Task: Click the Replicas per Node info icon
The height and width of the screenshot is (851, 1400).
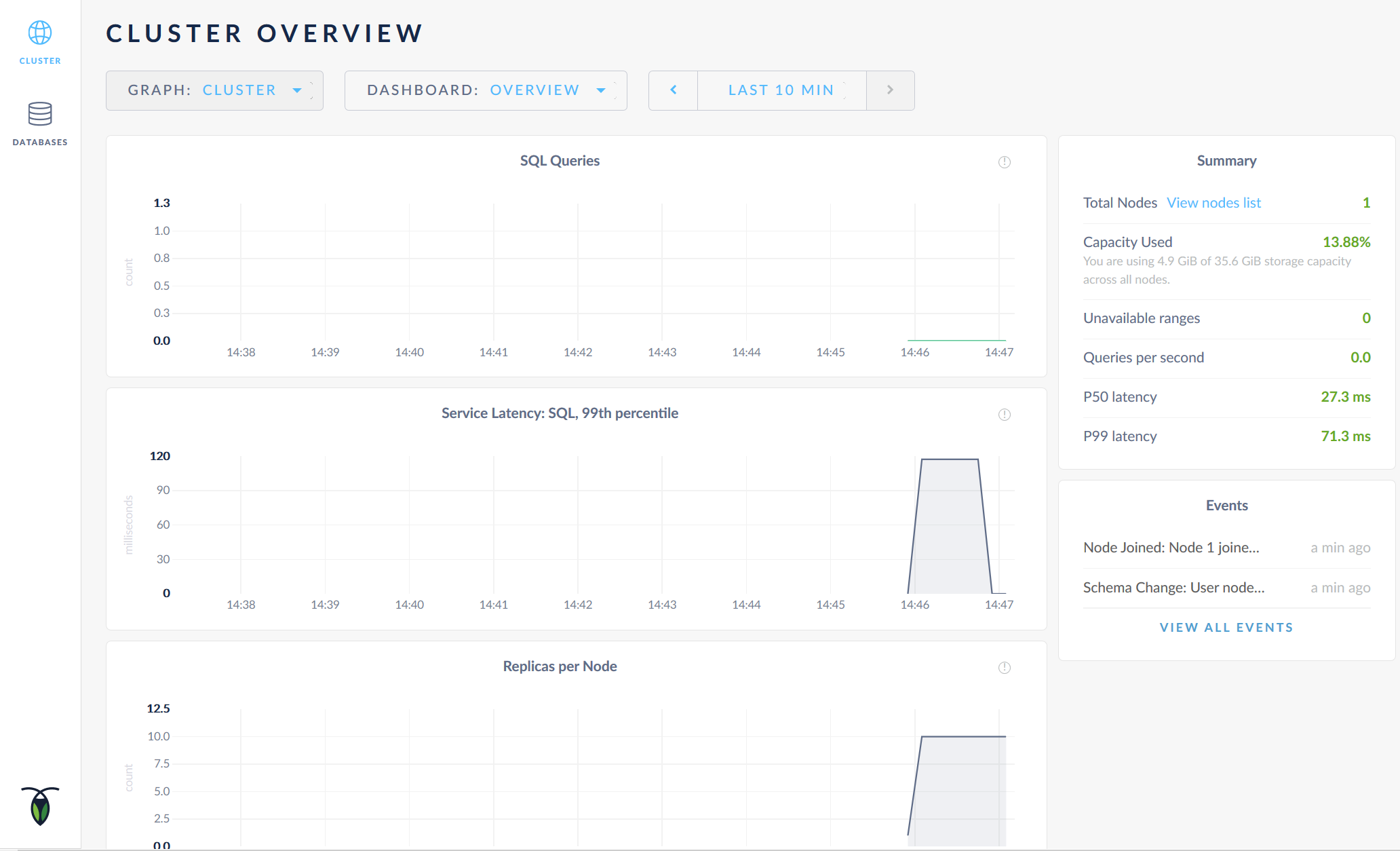Action: (x=1004, y=668)
